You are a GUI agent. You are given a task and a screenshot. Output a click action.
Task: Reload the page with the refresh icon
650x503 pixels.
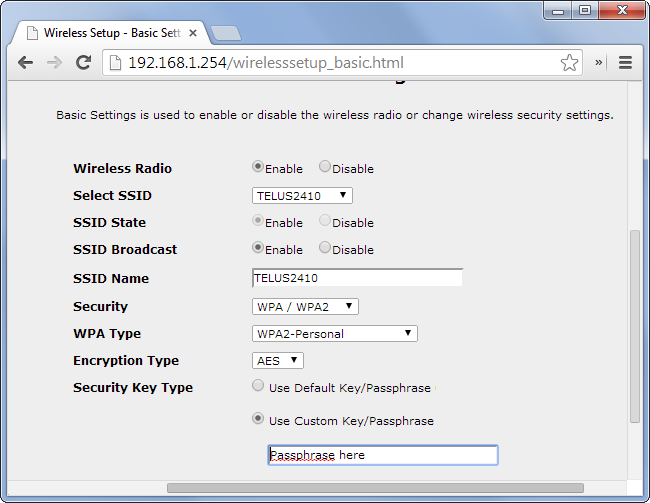pyautogui.click(x=84, y=63)
